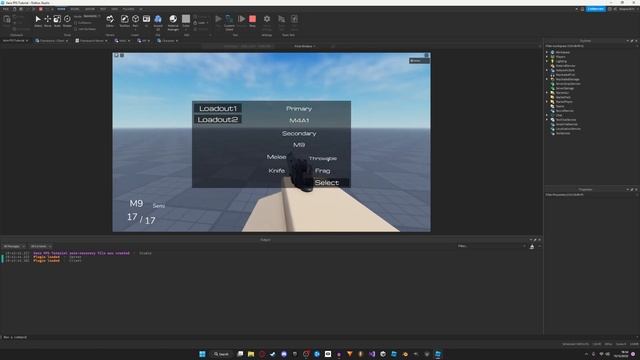This screenshot has width=640, height=360.
Task: Open Windows Start menu
Action: 202,354
